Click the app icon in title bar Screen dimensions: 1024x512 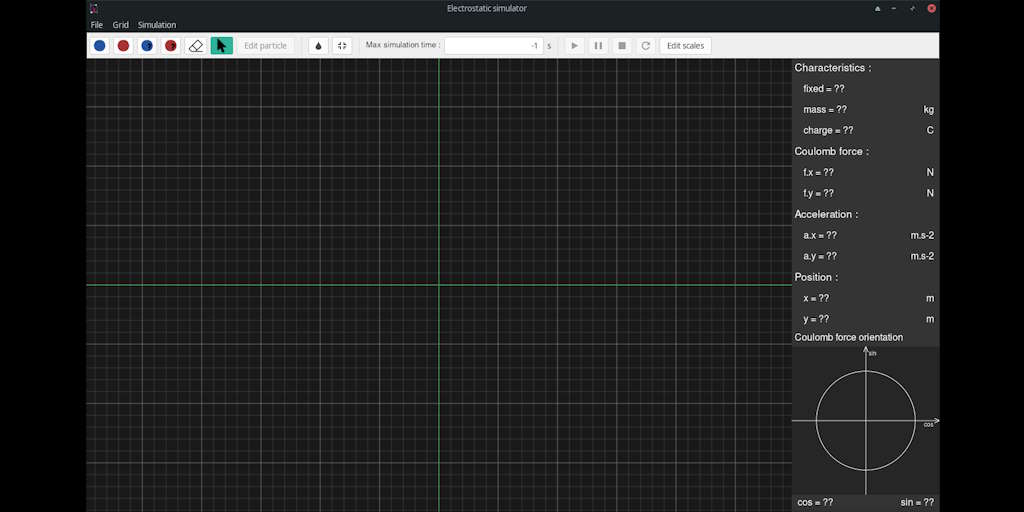[94, 8]
